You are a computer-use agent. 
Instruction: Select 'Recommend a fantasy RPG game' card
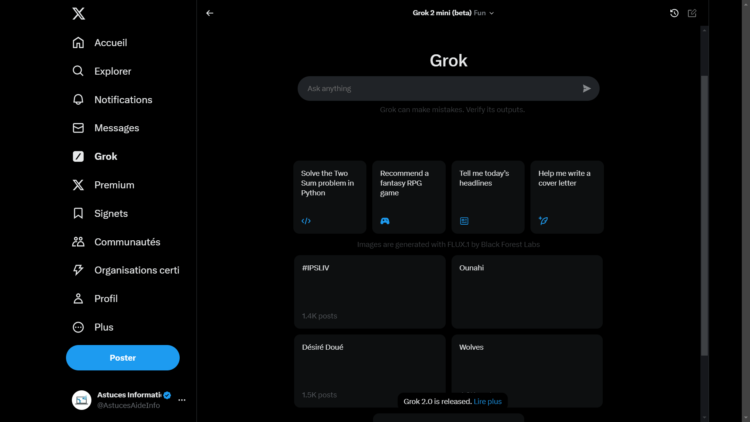(x=409, y=197)
